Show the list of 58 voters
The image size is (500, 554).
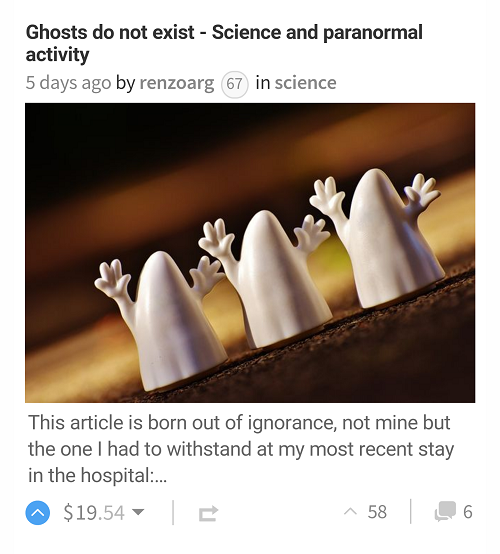pos(365,512)
